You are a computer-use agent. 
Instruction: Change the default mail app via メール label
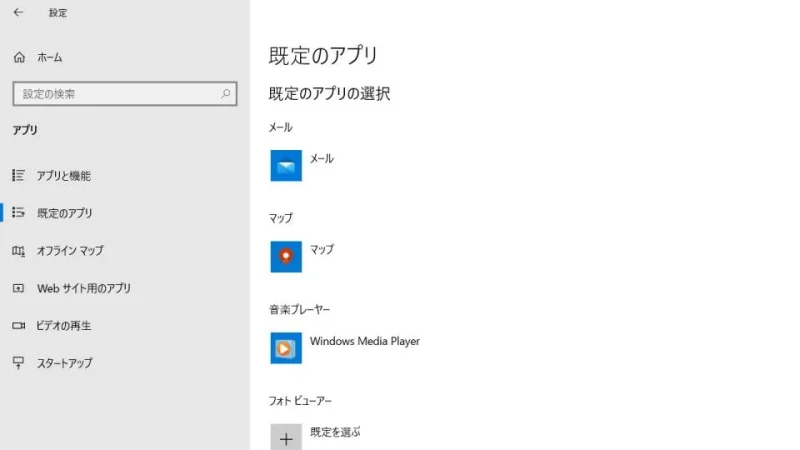pyautogui.click(x=322, y=158)
